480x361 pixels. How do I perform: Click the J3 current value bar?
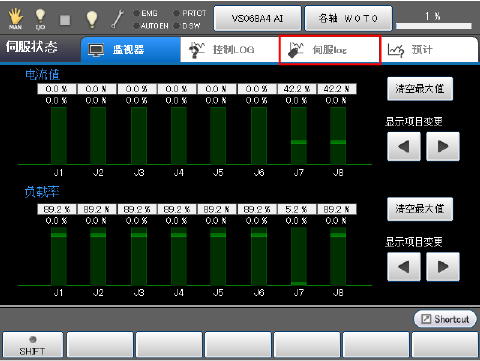tap(139, 136)
